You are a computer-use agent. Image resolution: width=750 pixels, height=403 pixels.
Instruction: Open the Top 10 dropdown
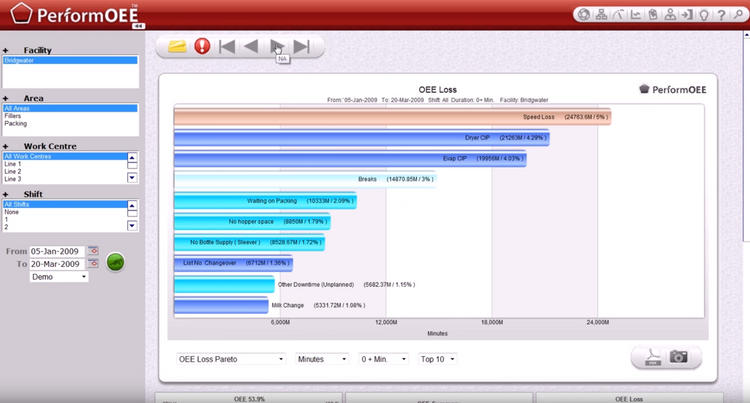[x=438, y=359]
